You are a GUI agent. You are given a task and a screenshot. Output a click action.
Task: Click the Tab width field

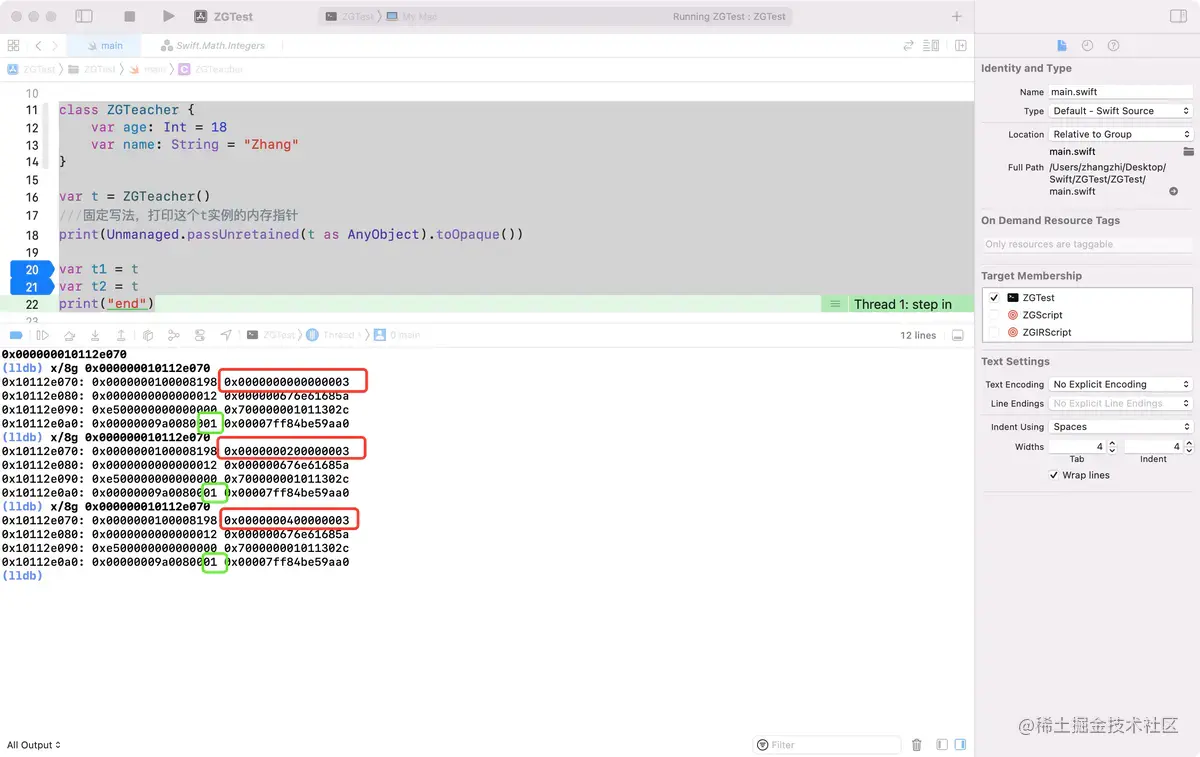pyautogui.click(x=1077, y=446)
